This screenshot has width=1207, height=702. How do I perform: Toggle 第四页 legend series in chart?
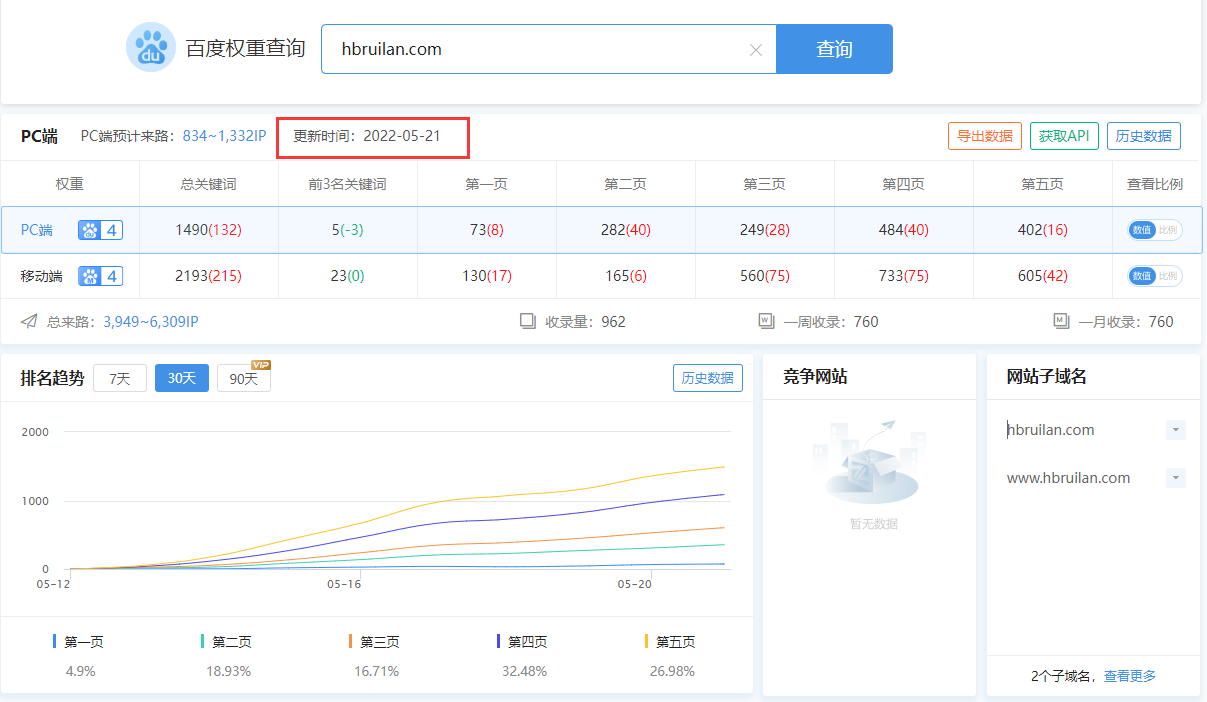522,642
